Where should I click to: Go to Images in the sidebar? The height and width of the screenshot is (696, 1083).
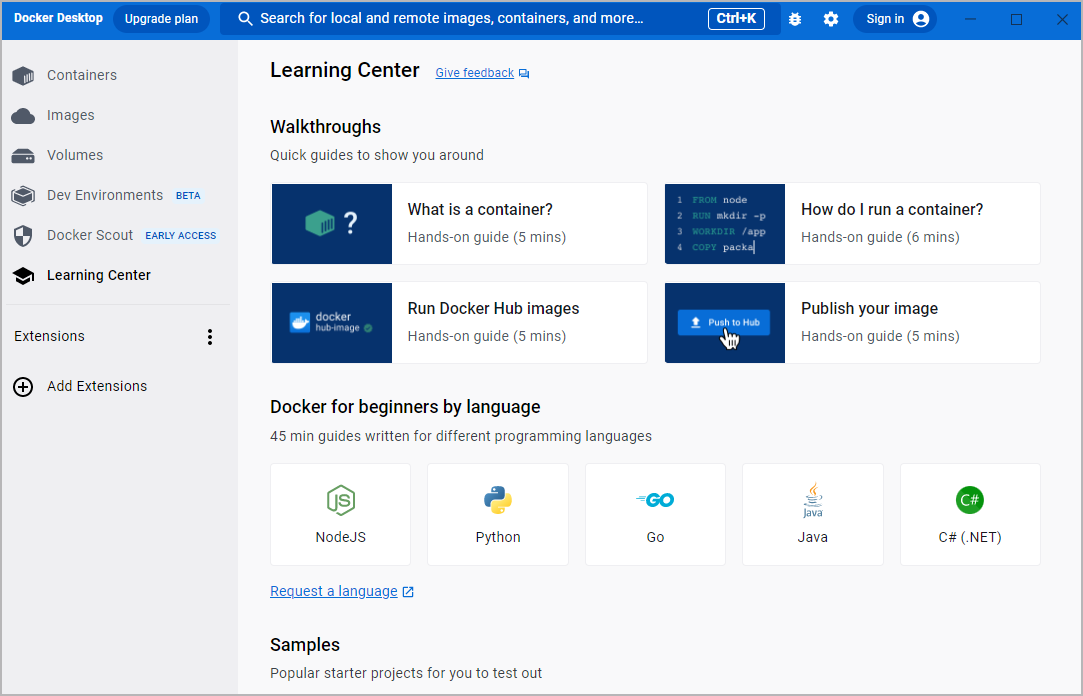click(x=70, y=115)
